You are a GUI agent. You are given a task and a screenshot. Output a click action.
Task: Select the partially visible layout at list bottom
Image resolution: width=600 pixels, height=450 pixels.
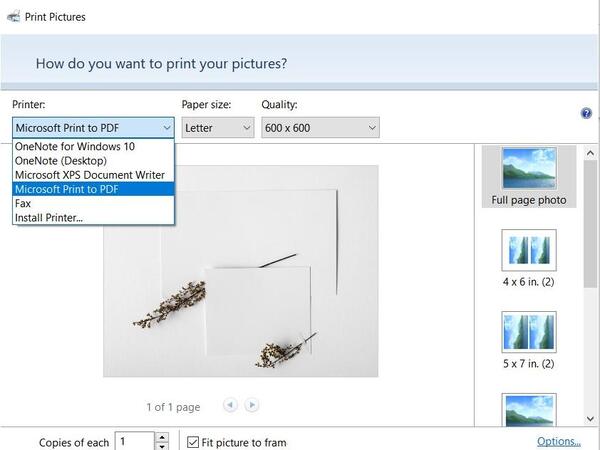[x=529, y=409]
